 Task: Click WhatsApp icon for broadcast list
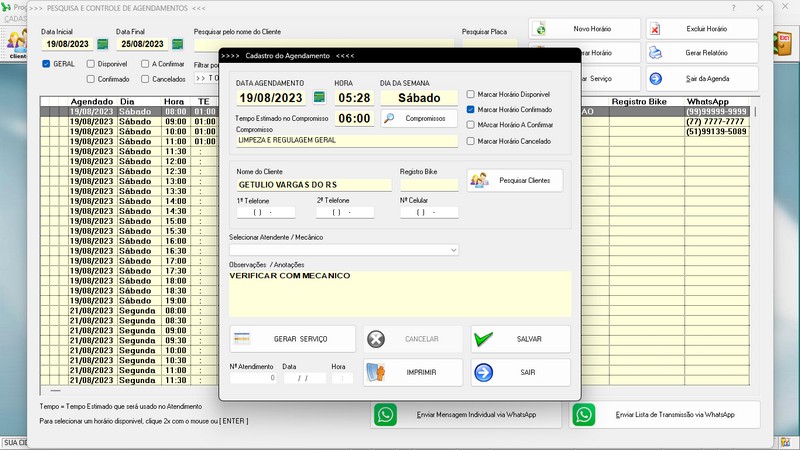(584, 414)
